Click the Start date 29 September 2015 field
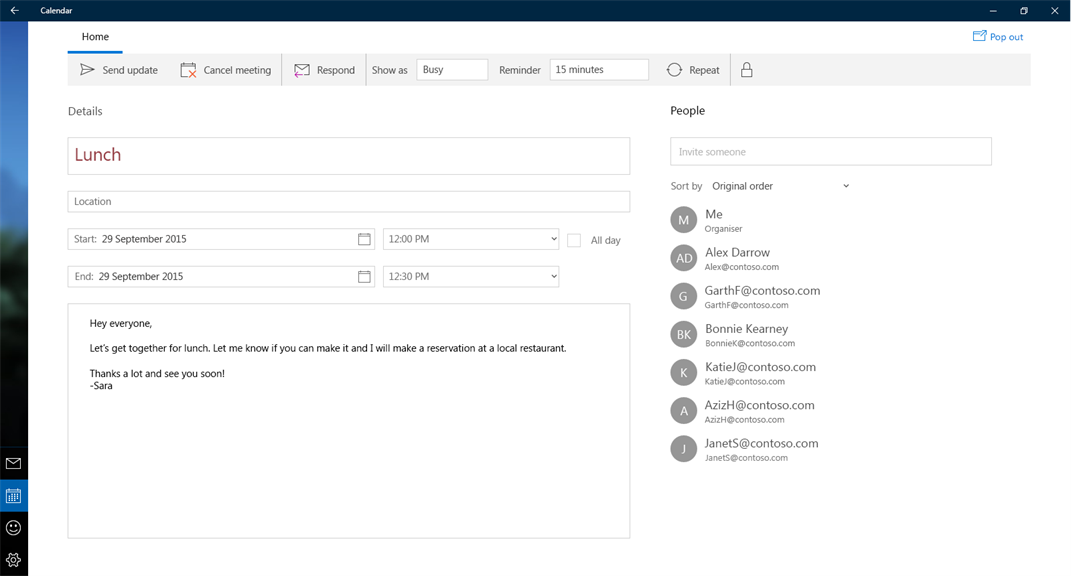 (221, 239)
